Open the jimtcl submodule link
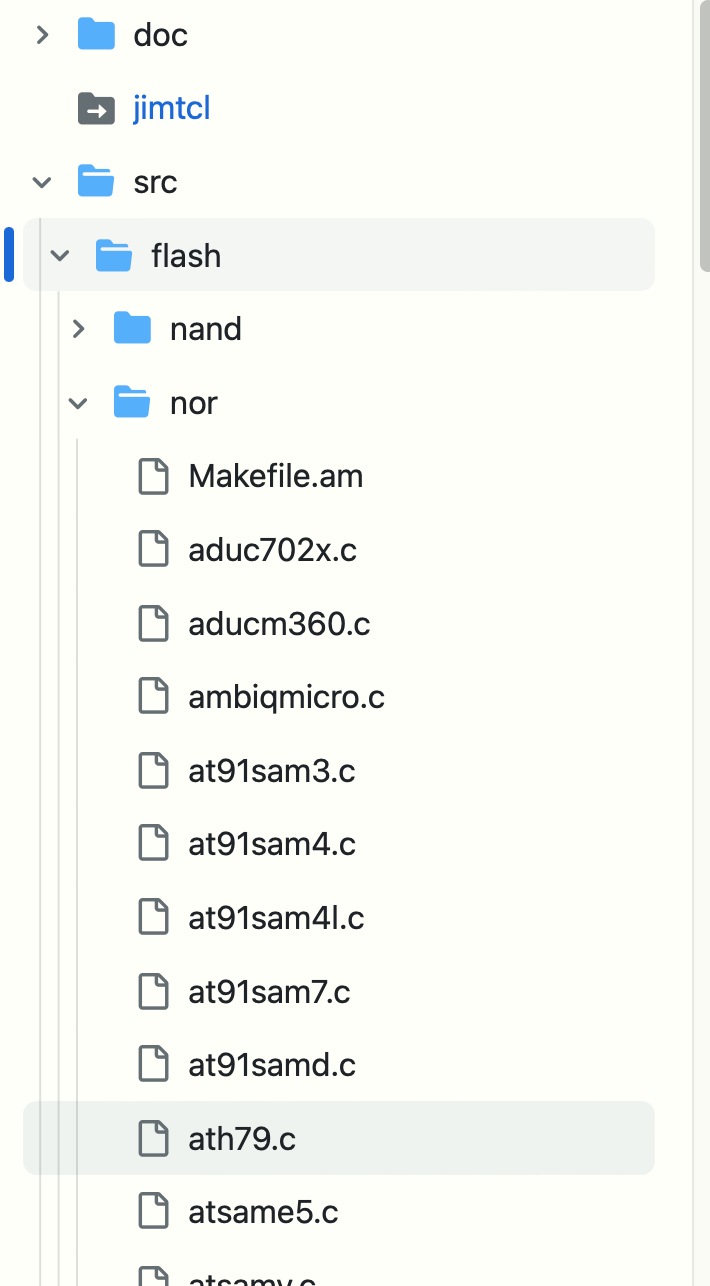The image size is (710, 1286). (x=172, y=108)
